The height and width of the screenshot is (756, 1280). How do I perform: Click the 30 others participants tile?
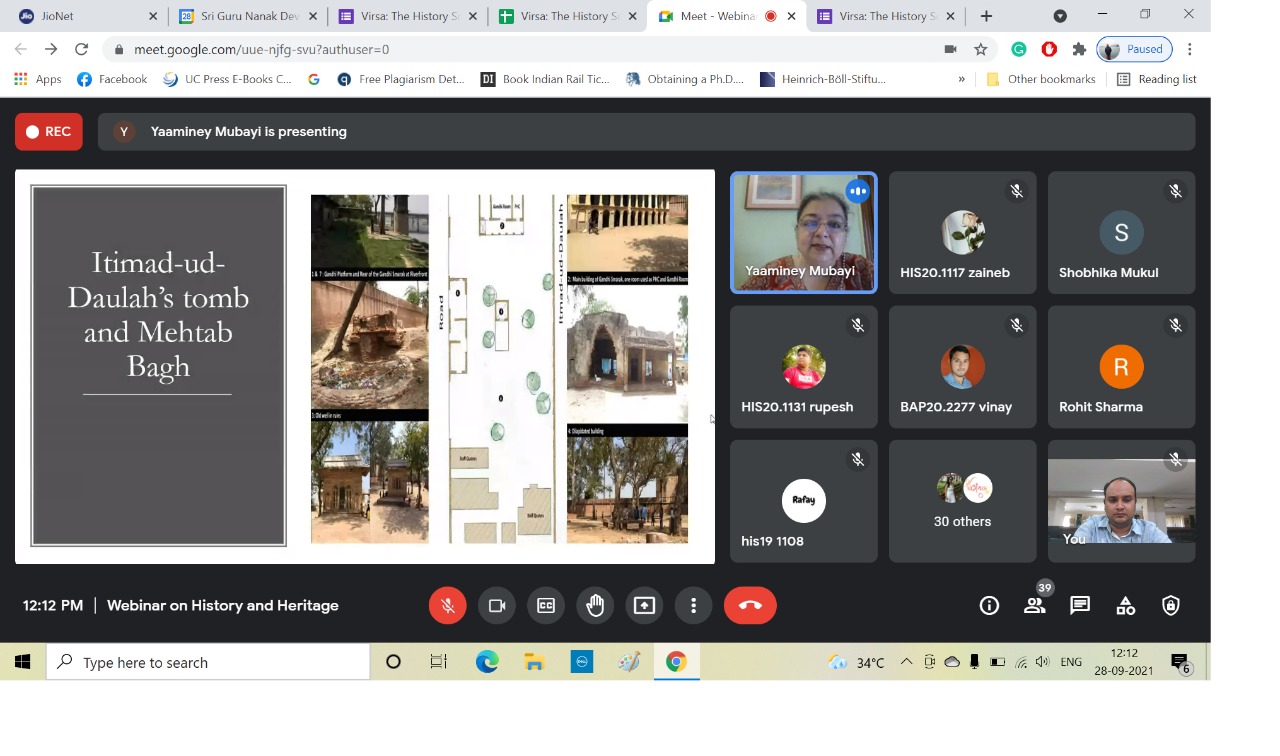pyautogui.click(x=962, y=501)
